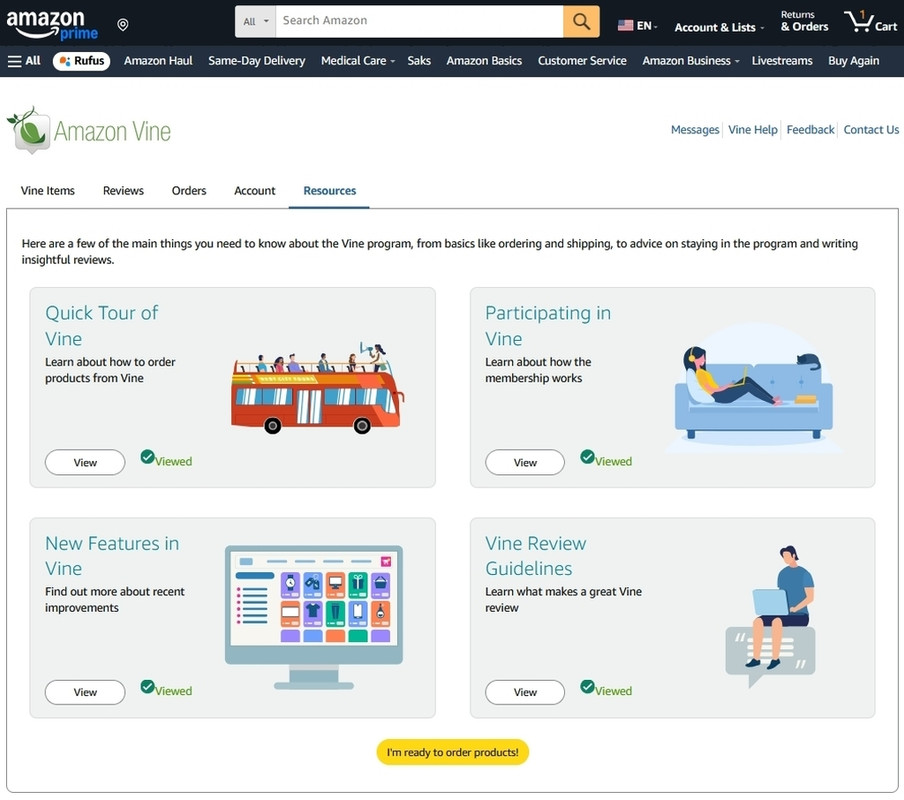Screen dimensions: 904x800
Task: Click the New Features in Vine heading
Action: 112,556
